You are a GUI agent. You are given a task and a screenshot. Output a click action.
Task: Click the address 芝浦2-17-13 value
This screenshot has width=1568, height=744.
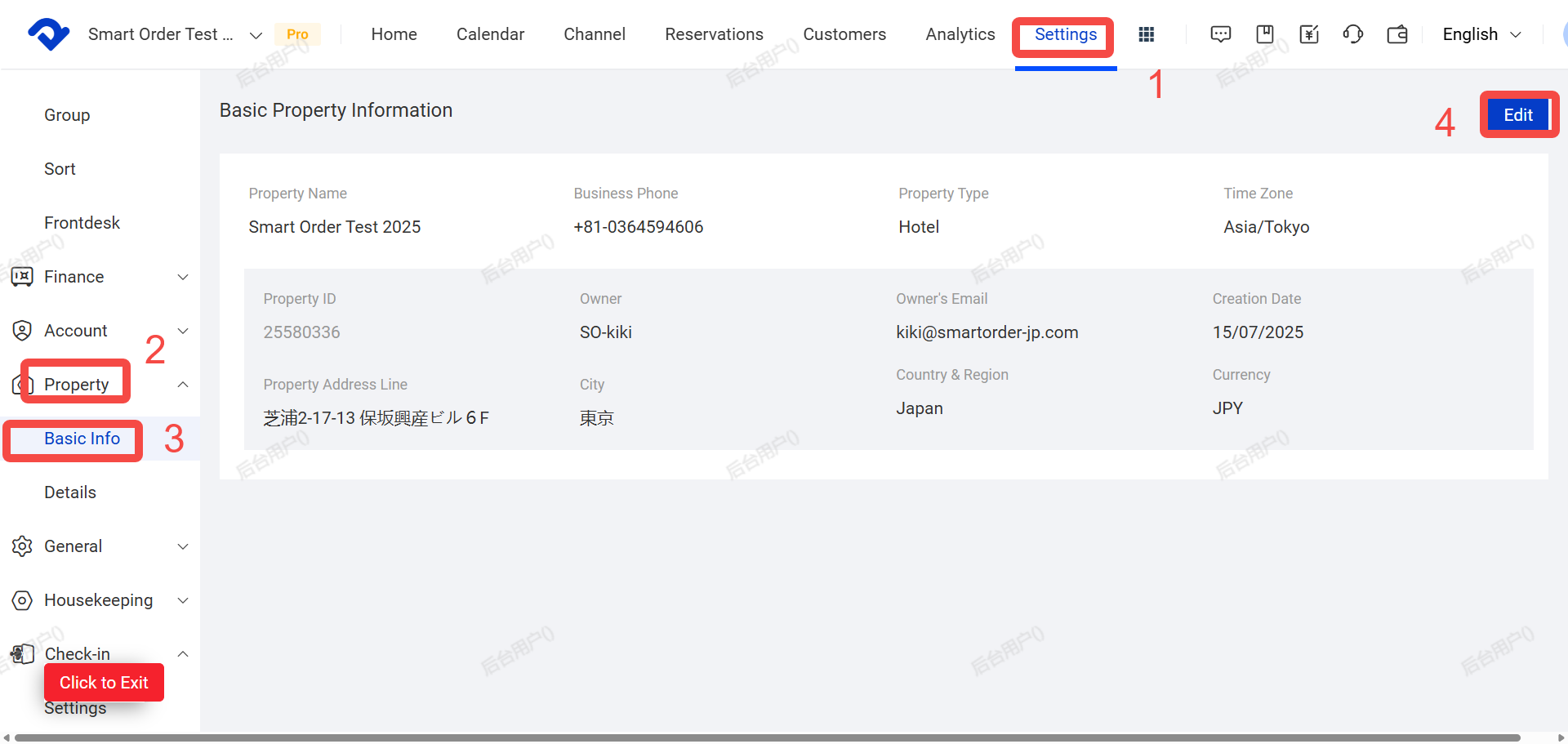pyautogui.click(x=376, y=418)
